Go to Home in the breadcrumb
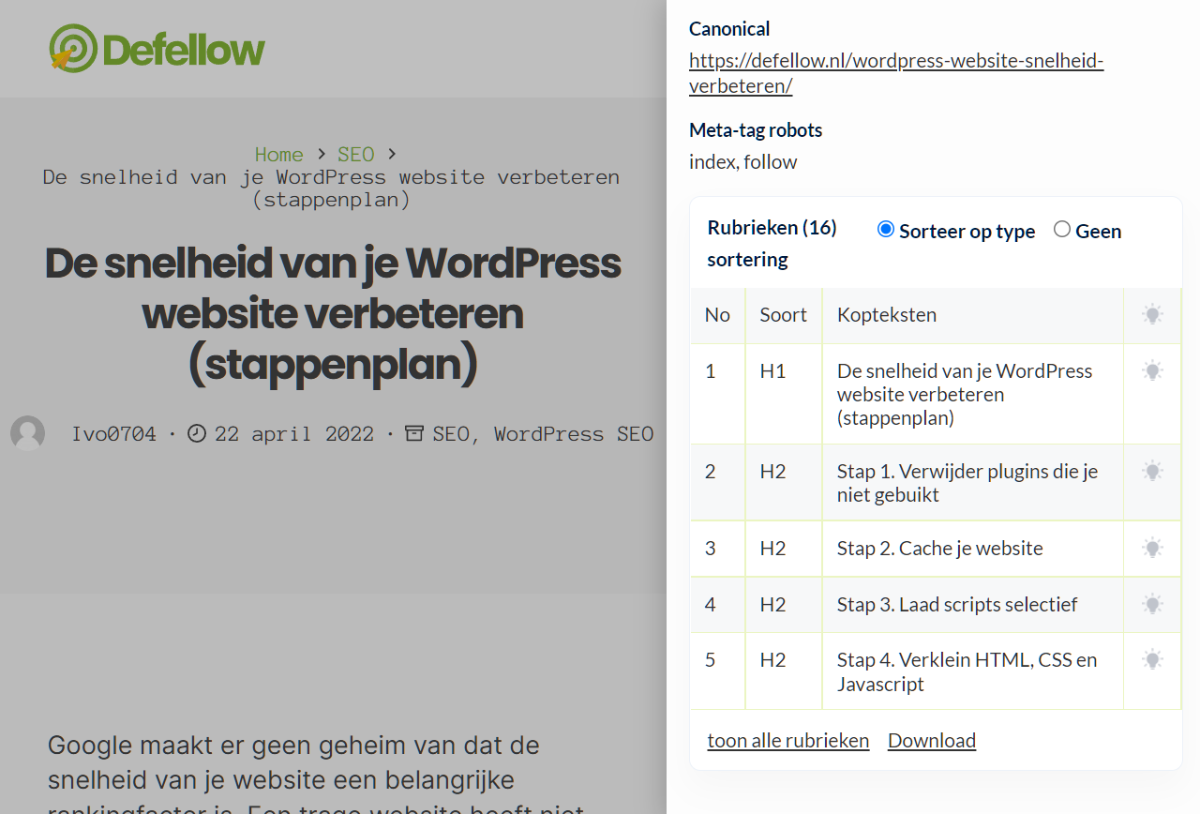This screenshot has height=814, width=1200. pyautogui.click(x=279, y=154)
